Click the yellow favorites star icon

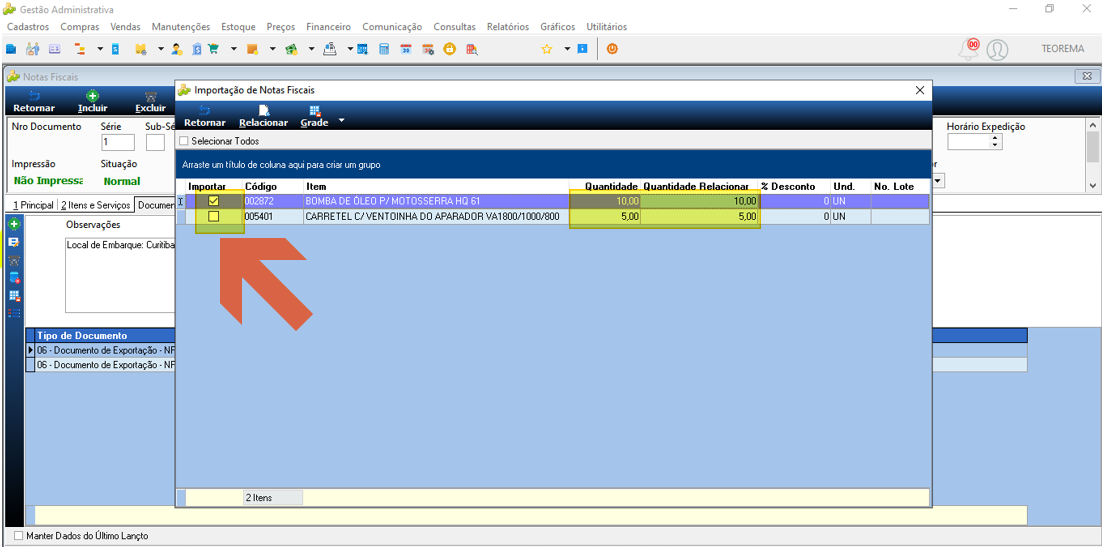546,49
